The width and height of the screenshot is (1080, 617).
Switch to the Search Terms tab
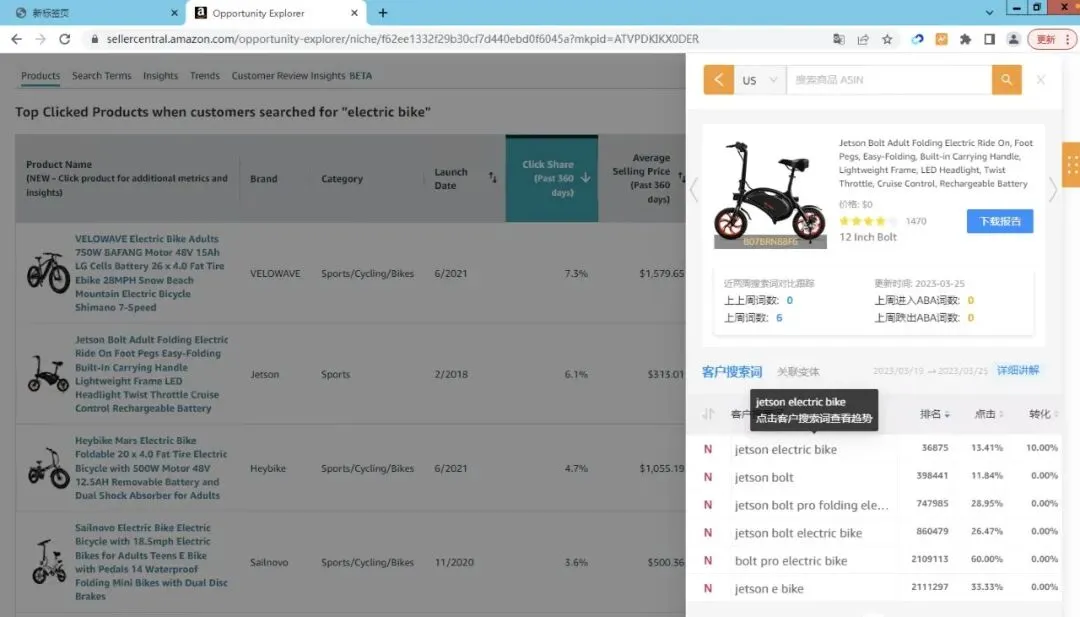point(101,76)
